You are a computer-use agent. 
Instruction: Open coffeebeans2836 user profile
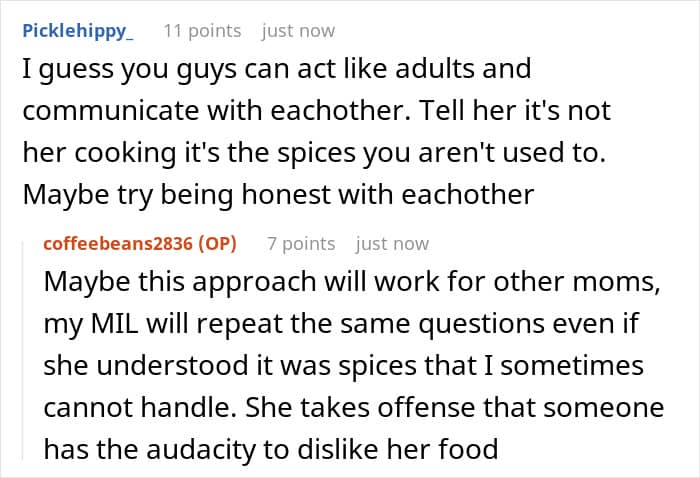pos(118,244)
